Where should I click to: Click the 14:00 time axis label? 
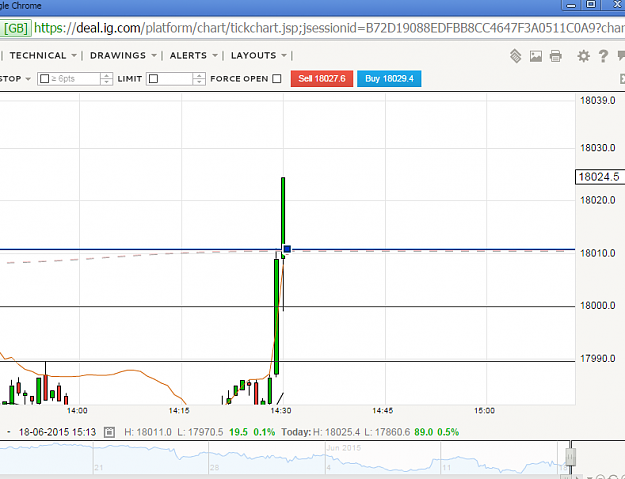coord(77,410)
